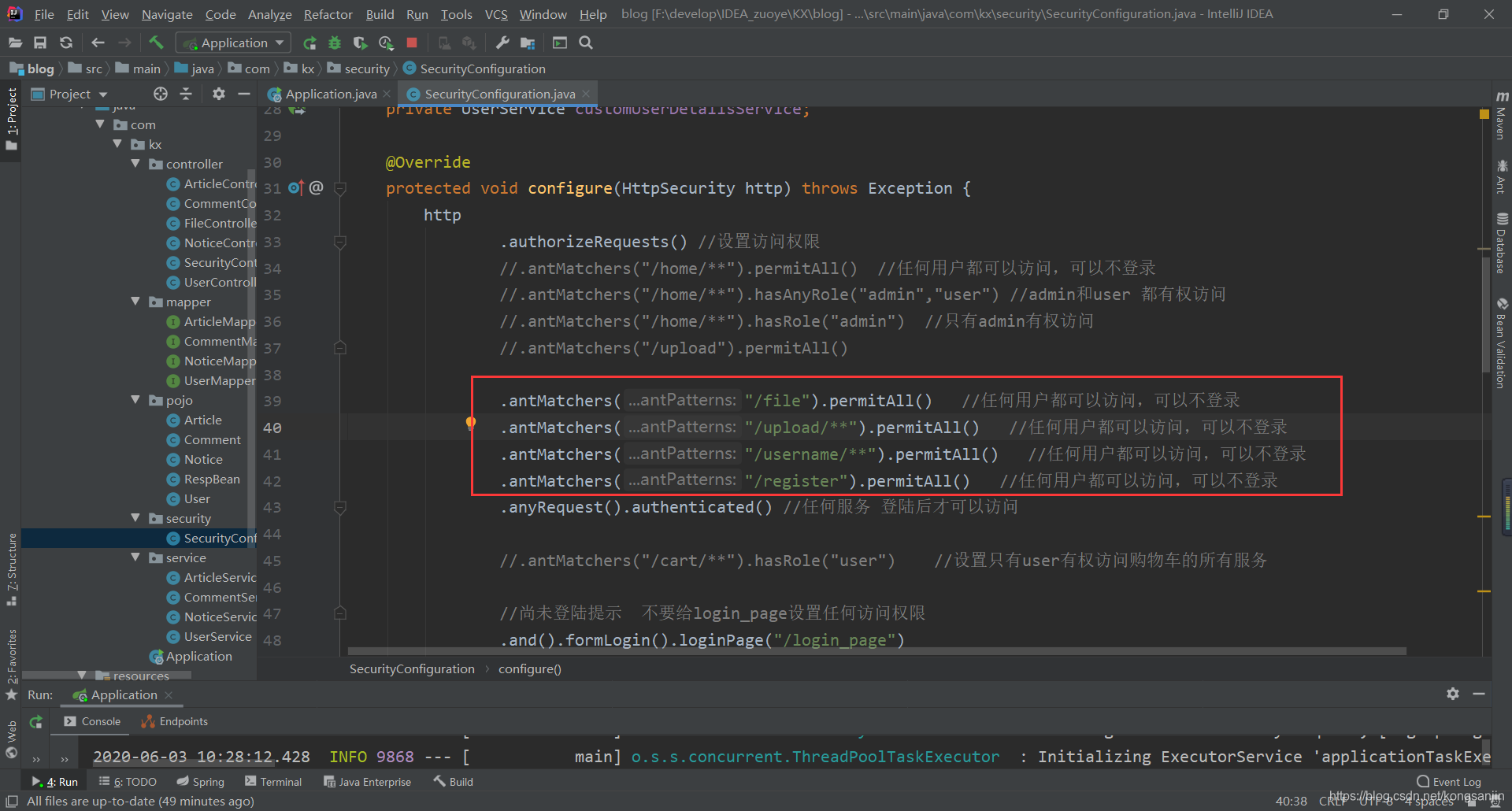Open the Terminal tool window
This screenshot has width=1512, height=811.
(x=273, y=782)
